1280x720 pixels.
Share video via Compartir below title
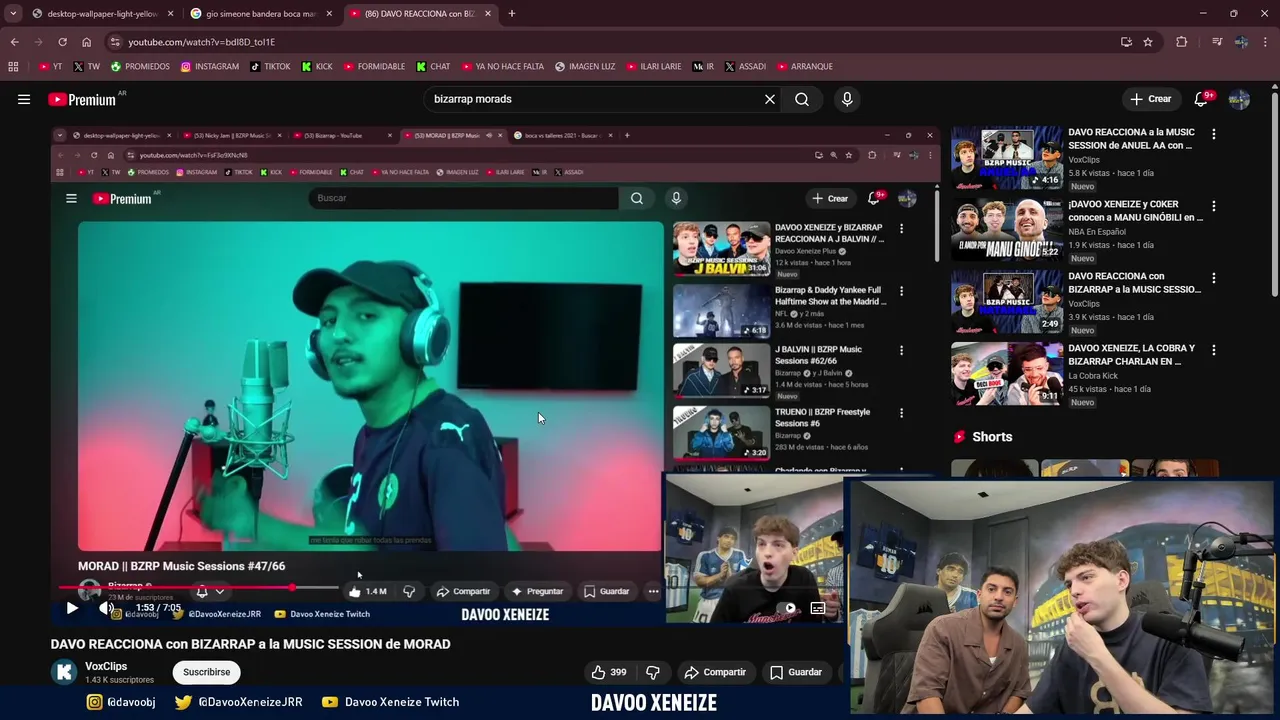point(715,672)
